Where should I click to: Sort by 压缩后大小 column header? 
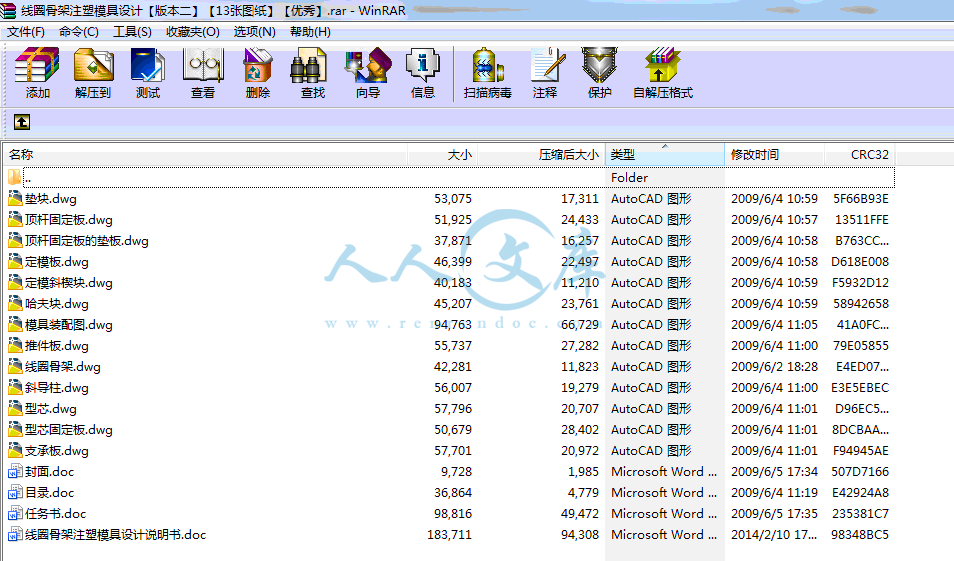coord(541,155)
